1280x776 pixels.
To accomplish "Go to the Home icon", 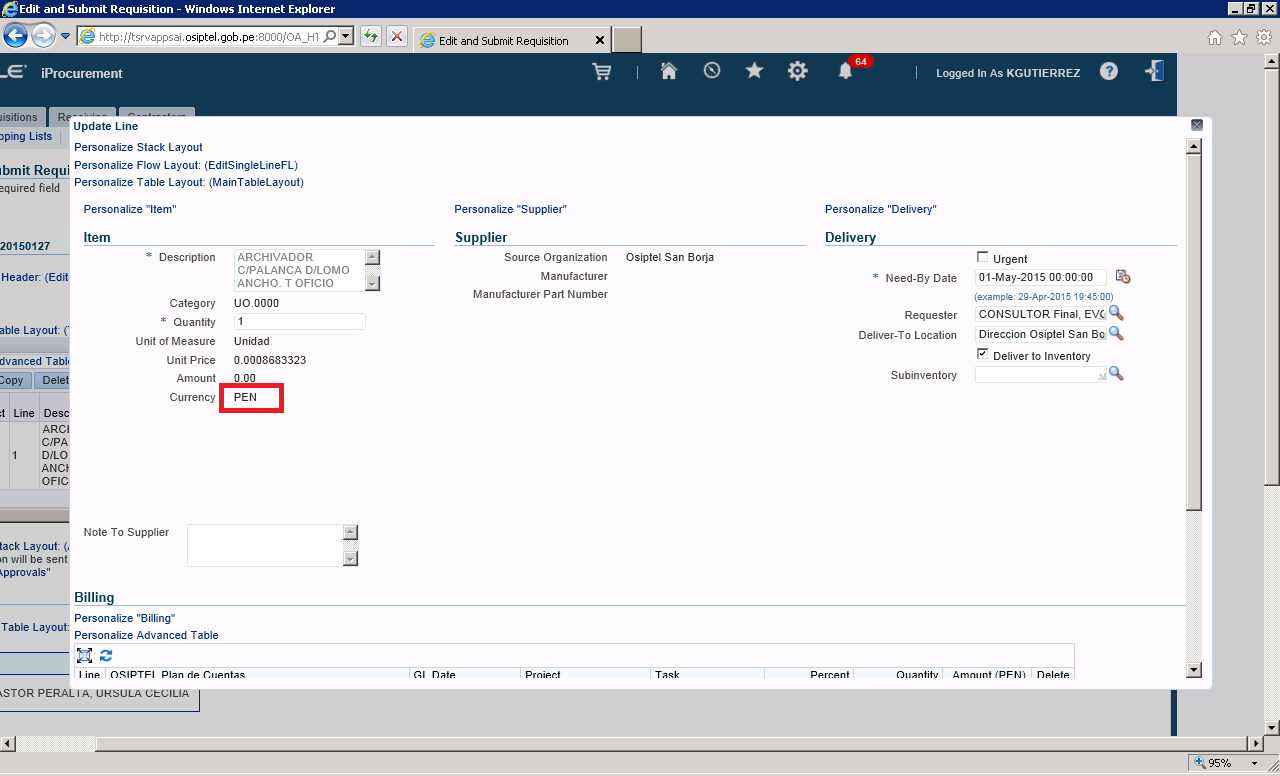I will (x=669, y=71).
